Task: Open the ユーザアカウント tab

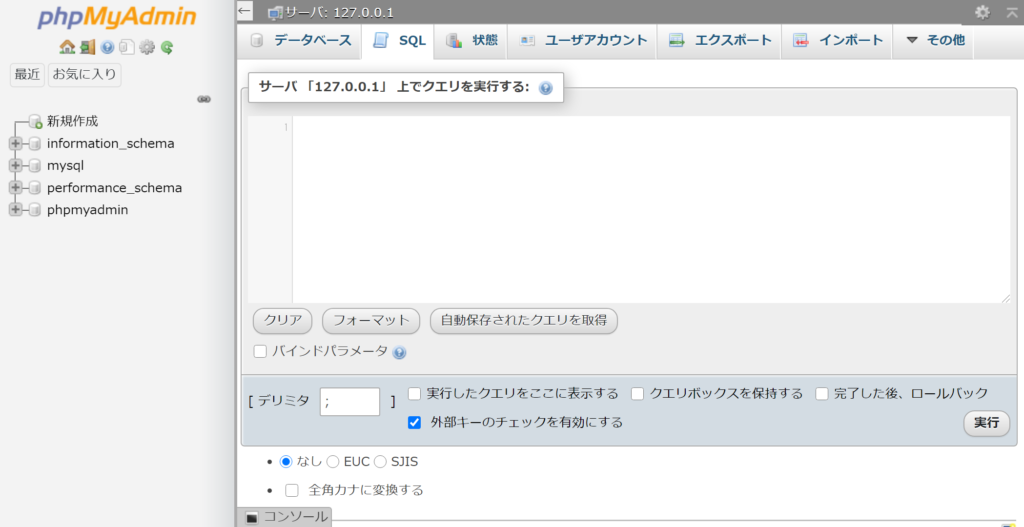Action: [583, 41]
